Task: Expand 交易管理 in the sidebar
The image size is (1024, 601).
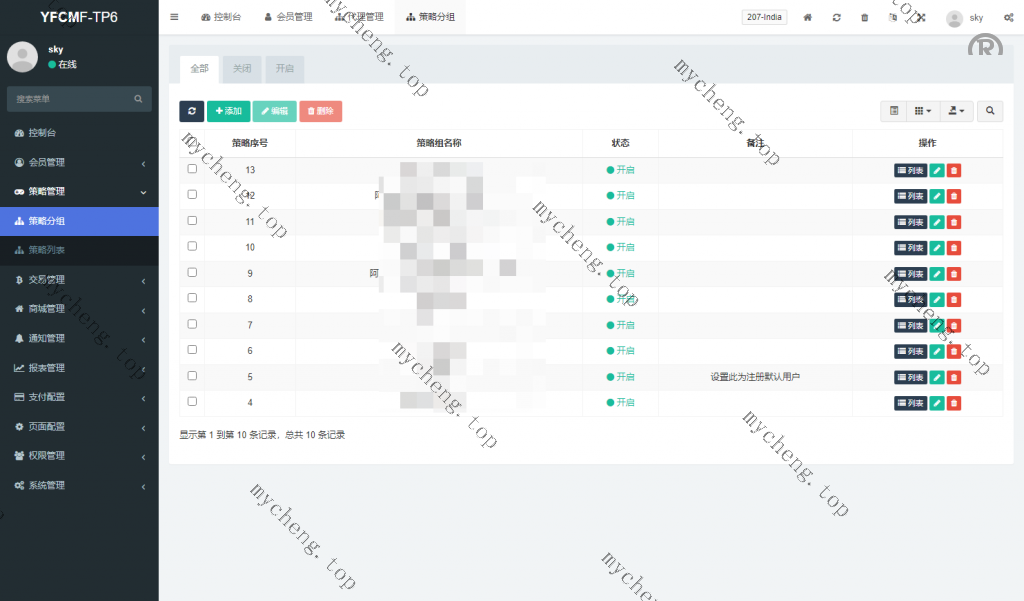Action: [79, 280]
